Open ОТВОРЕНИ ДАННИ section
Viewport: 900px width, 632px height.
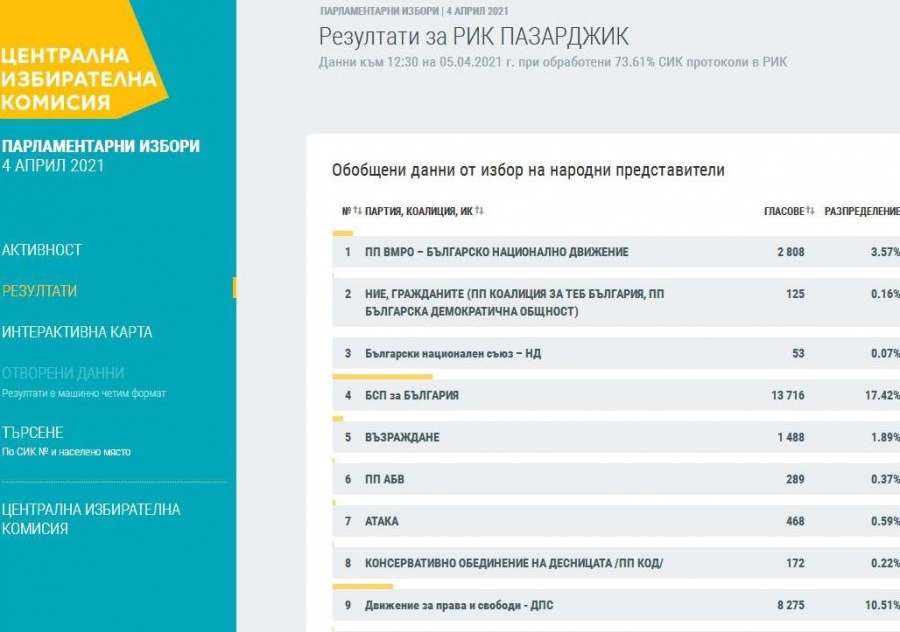63,373
